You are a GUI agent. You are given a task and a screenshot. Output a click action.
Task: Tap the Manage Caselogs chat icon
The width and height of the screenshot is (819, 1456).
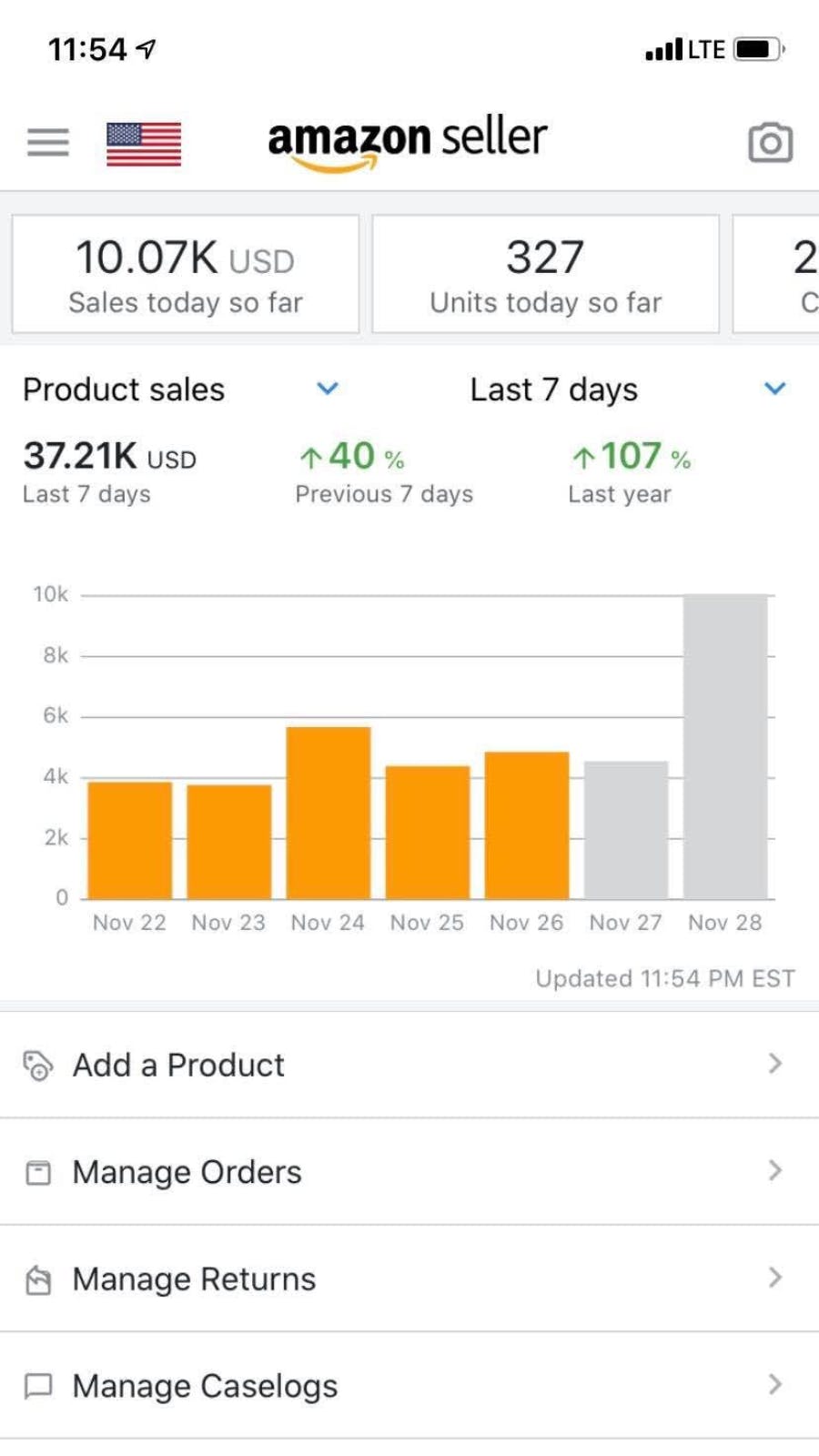[x=38, y=1386]
